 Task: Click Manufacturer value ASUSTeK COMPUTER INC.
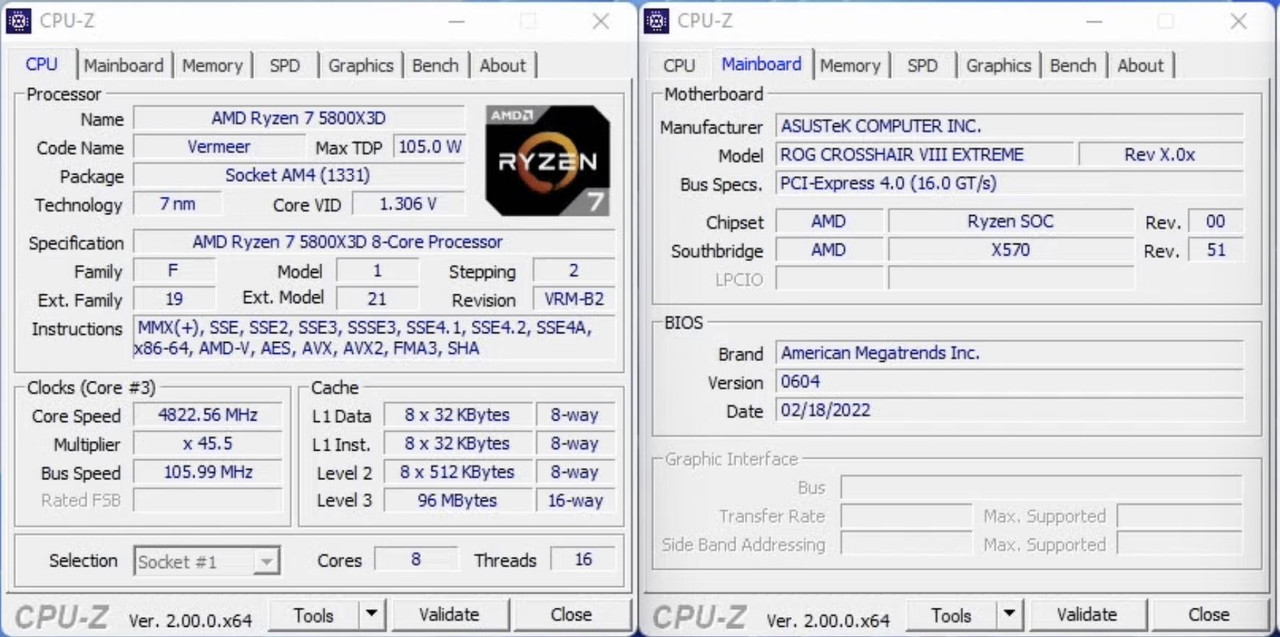coord(1010,126)
